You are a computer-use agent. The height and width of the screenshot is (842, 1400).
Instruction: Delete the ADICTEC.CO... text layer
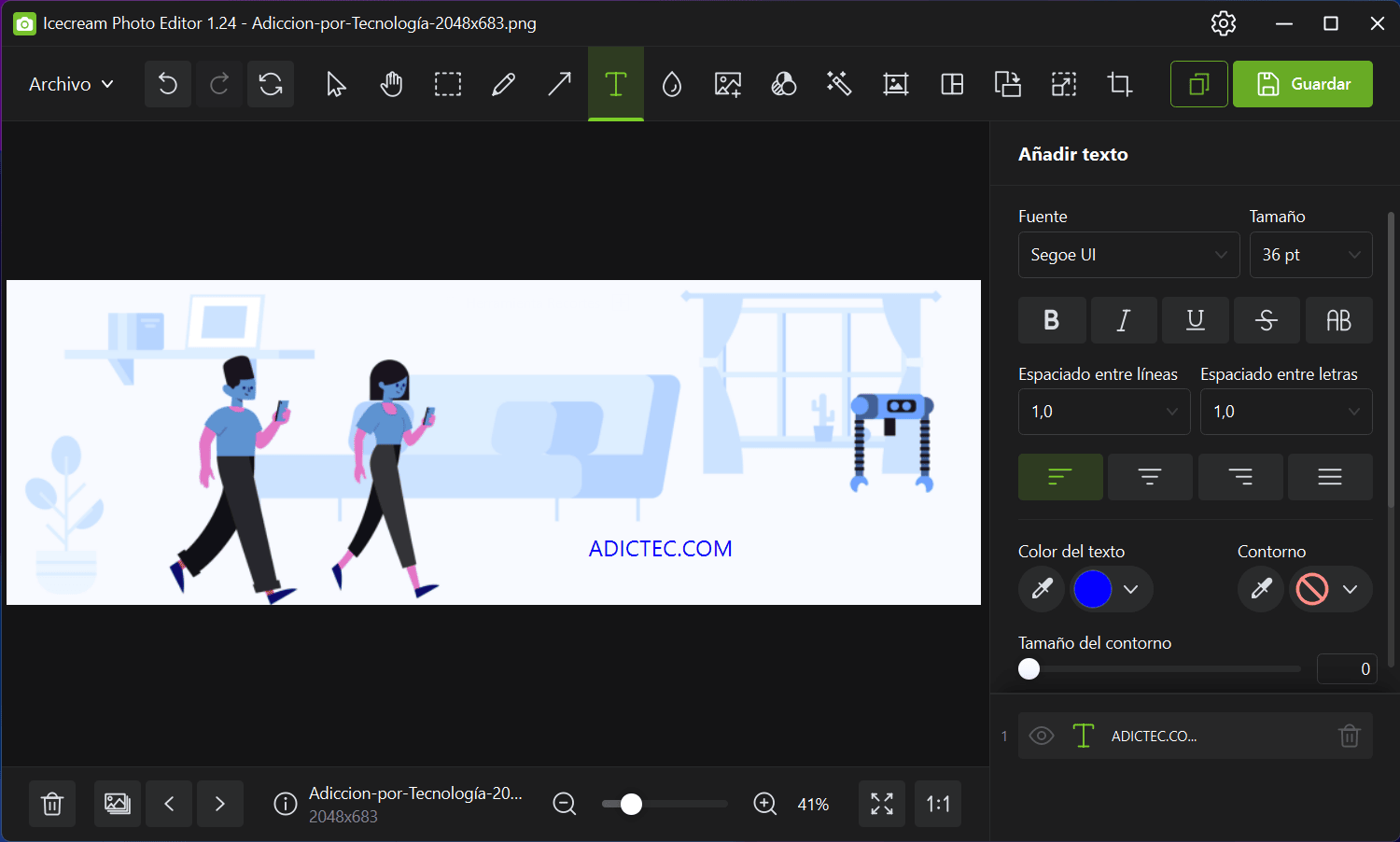(x=1349, y=736)
